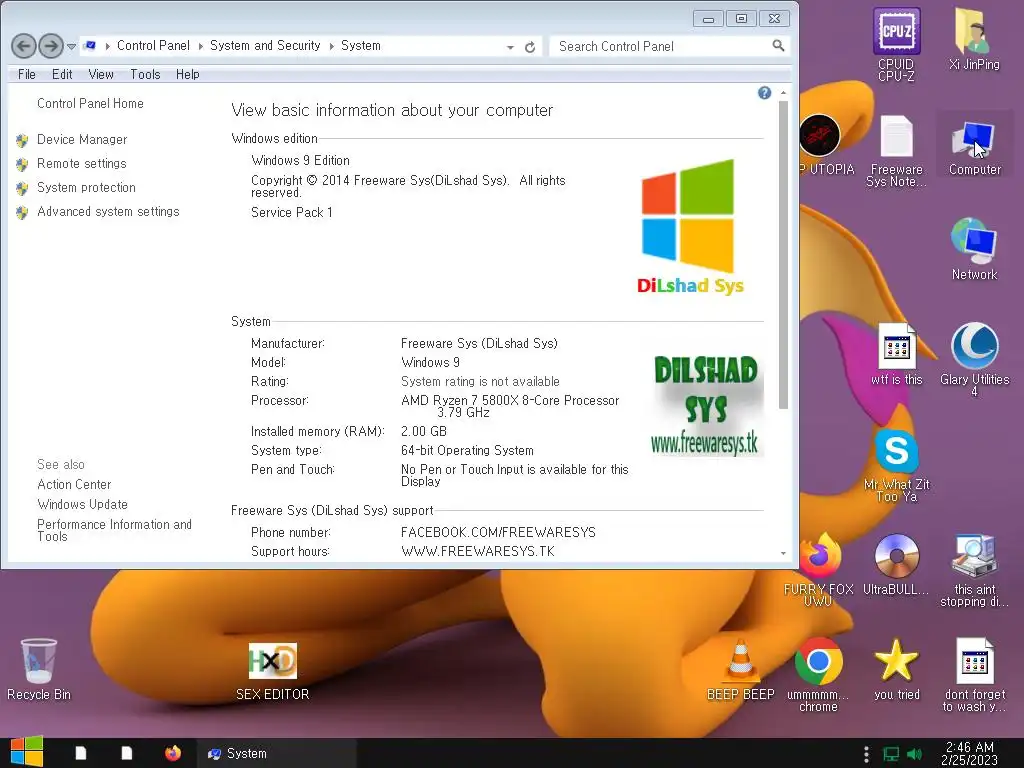Open the 'you tried' star icon
The width and height of the screenshot is (1024, 768).
coord(896,669)
